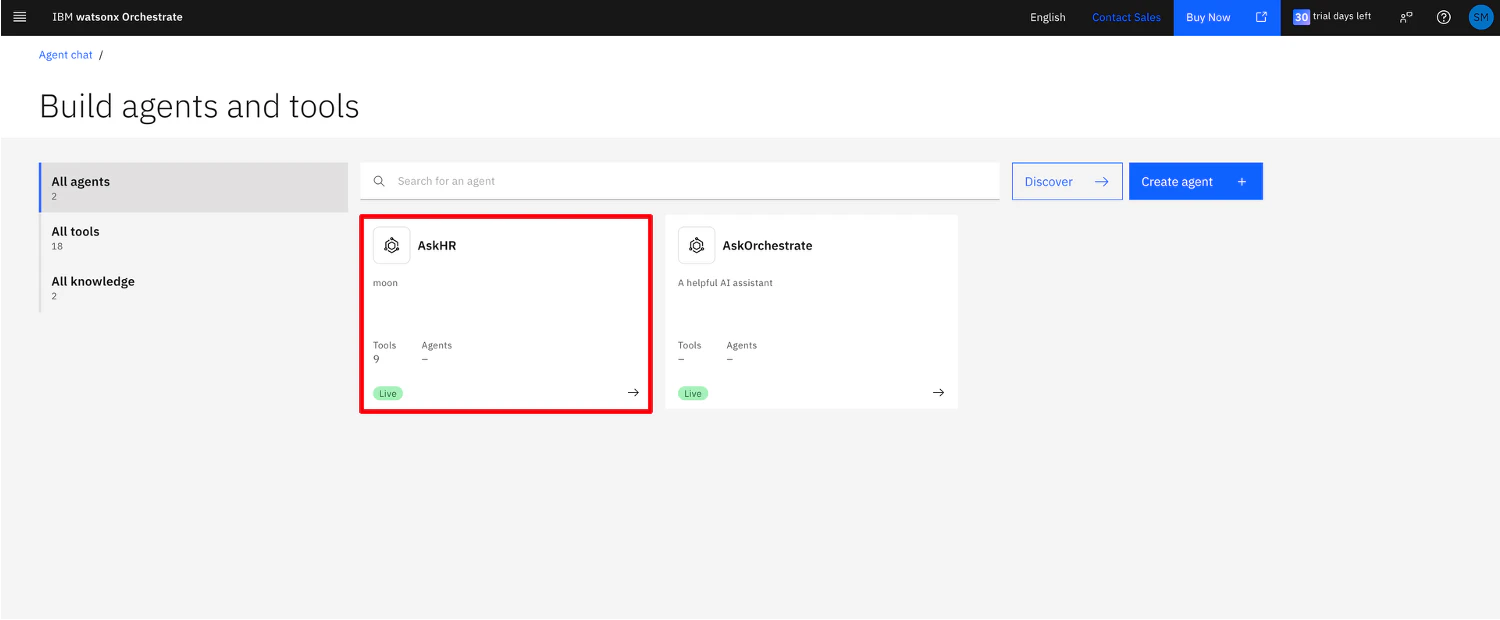Click the AskHR agent icon

click(391, 245)
